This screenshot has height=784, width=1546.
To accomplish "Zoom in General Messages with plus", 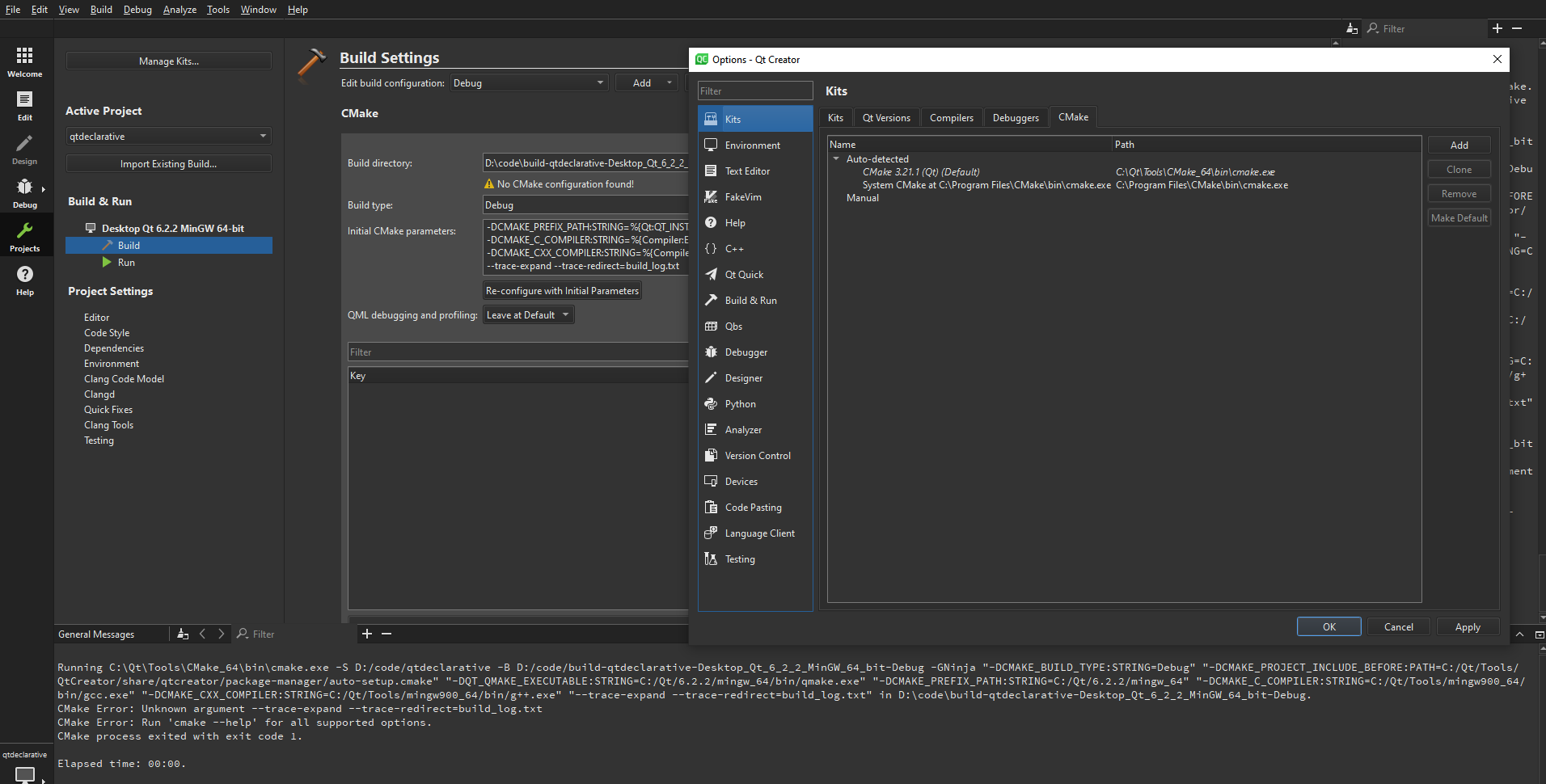I will 367,634.
